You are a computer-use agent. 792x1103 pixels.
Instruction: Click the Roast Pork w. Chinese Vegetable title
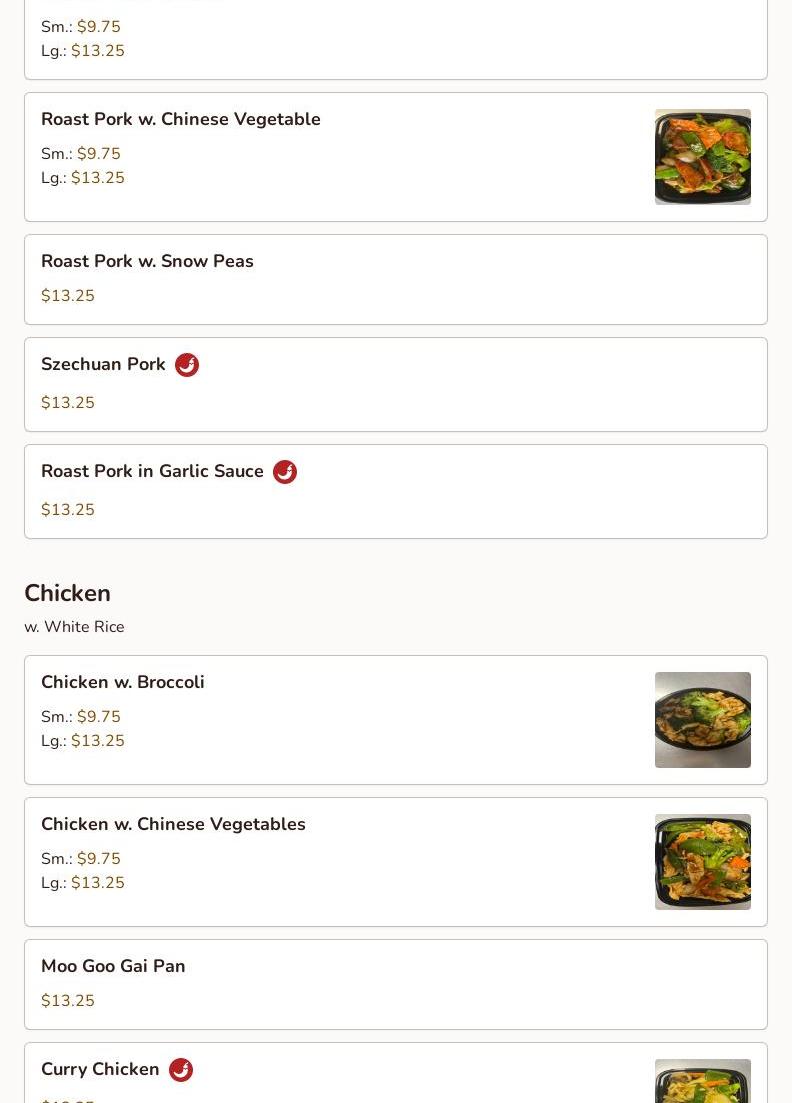point(181,120)
